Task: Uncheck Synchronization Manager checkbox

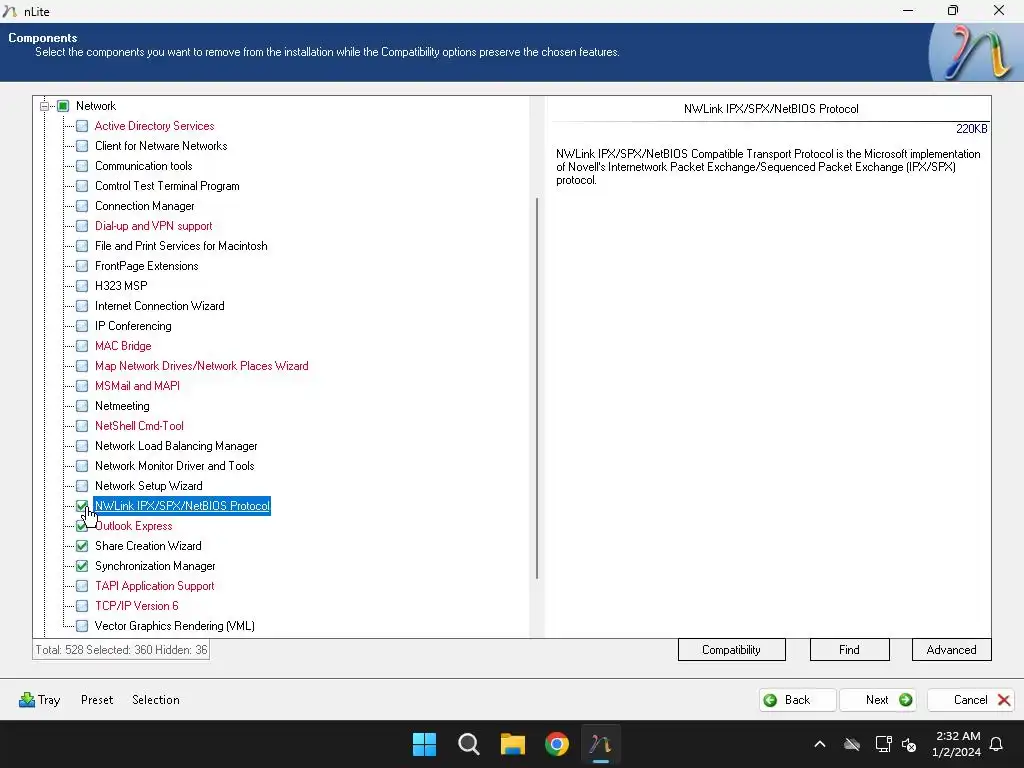Action: (x=82, y=566)
